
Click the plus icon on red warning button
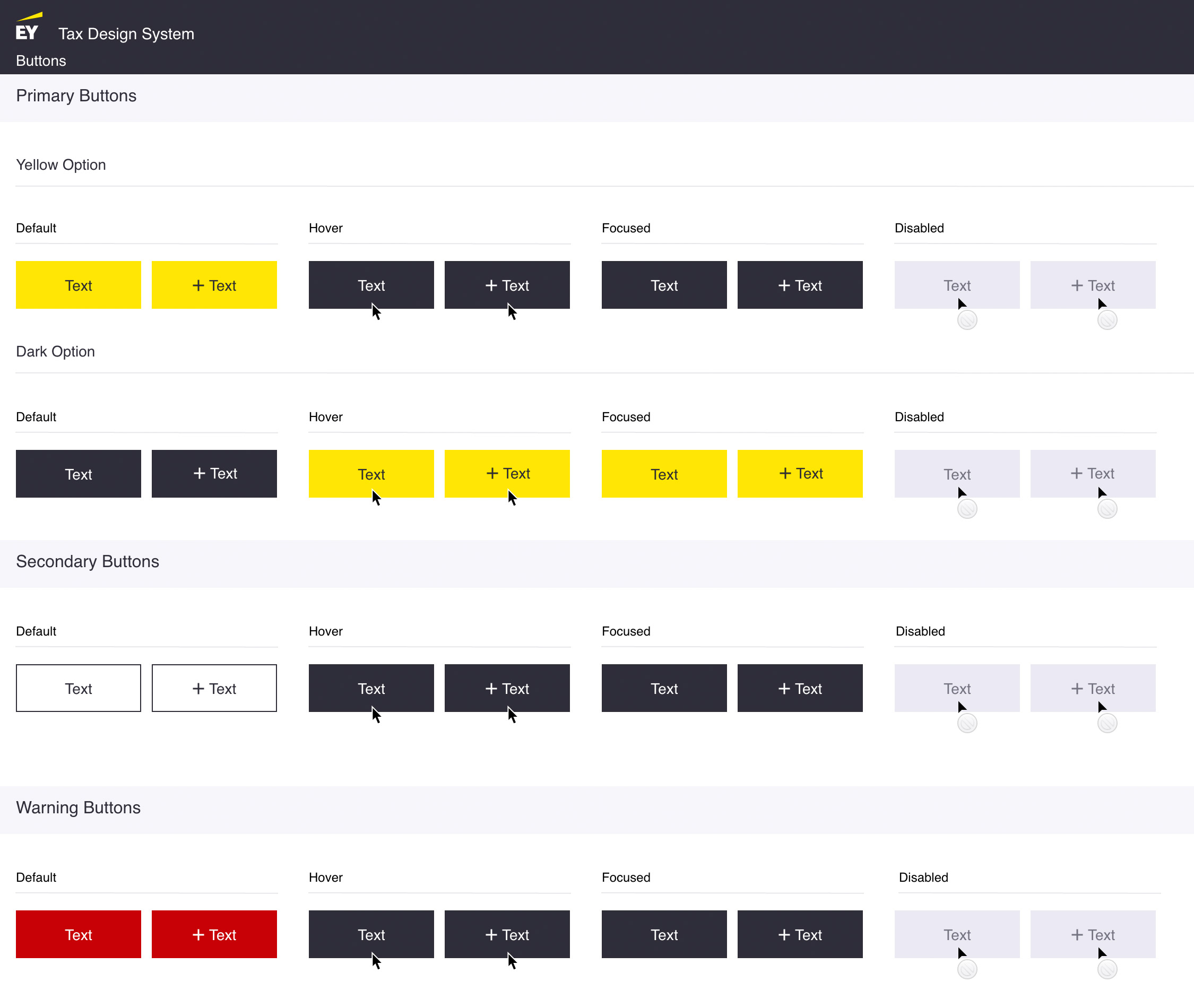pyautogui.click(x=199, y=934)
